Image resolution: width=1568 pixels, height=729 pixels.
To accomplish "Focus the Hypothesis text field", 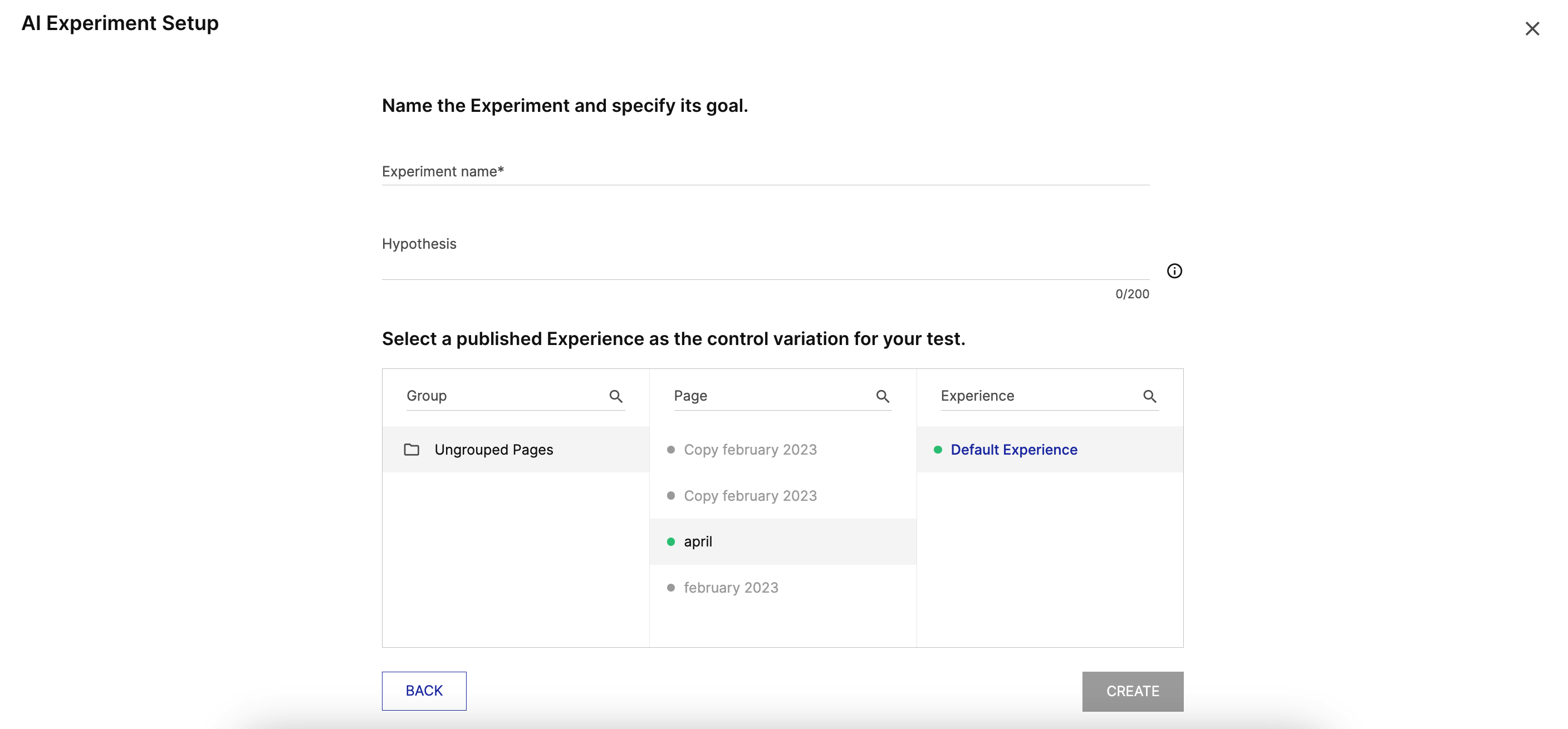I will (765, 259).
